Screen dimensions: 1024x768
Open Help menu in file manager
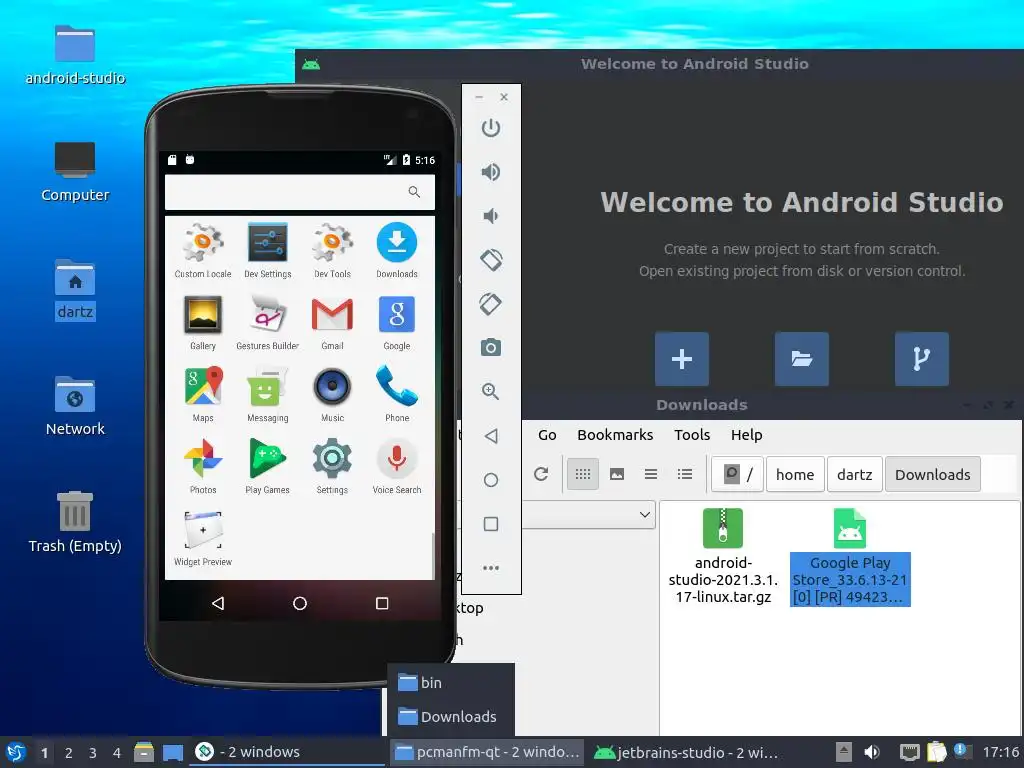(746, 435)
